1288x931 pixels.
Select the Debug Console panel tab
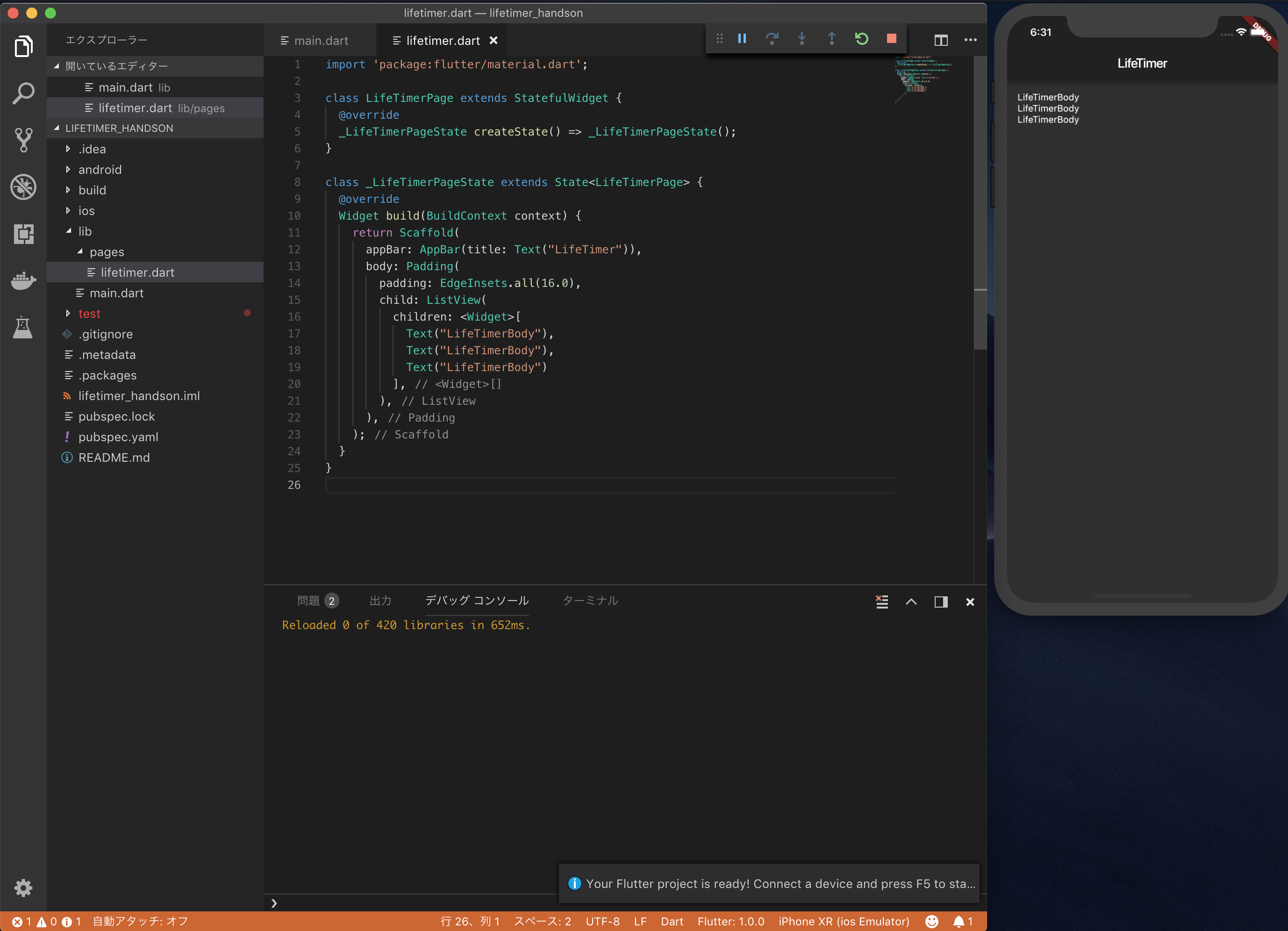tap(477, 601)
